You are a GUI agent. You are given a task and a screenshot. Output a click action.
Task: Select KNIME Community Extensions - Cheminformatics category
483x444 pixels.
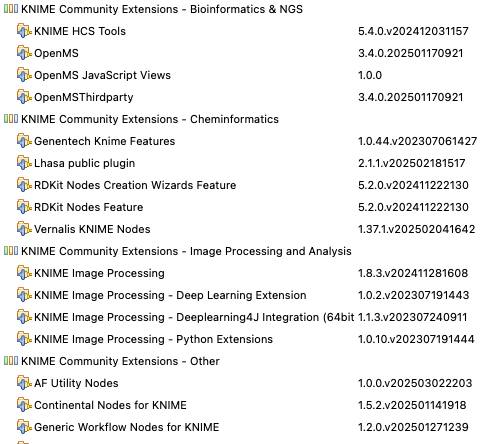(x=150, y=119)
